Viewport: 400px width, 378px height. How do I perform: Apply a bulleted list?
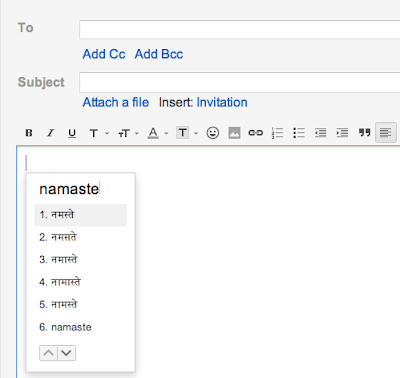coord(299,133)
